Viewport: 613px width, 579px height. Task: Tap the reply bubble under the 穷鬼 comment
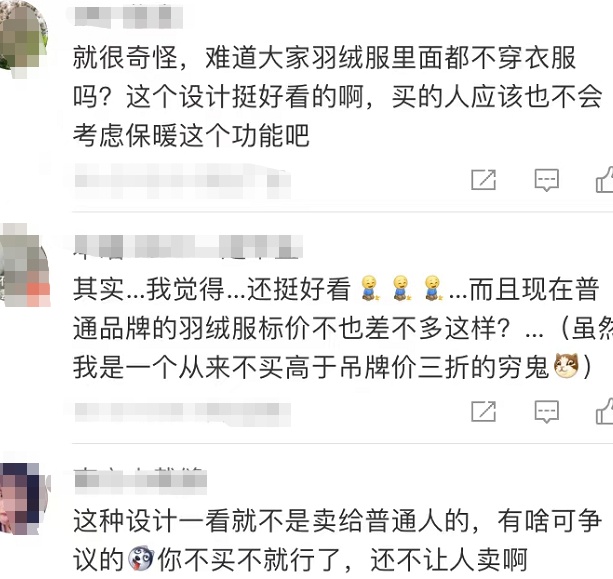tap(547, 411)
